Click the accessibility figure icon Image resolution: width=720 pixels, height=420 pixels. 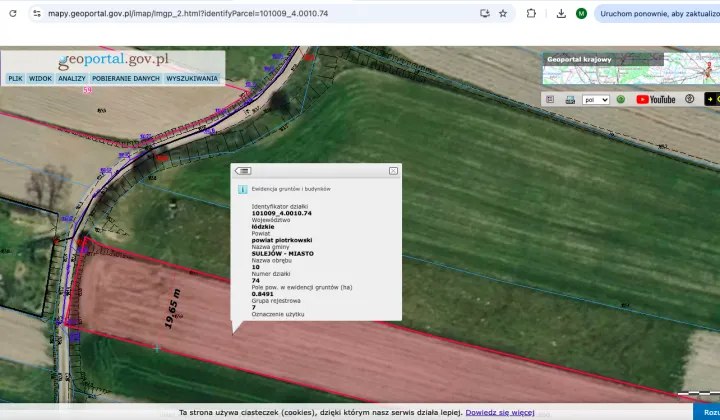coord(689,99)
